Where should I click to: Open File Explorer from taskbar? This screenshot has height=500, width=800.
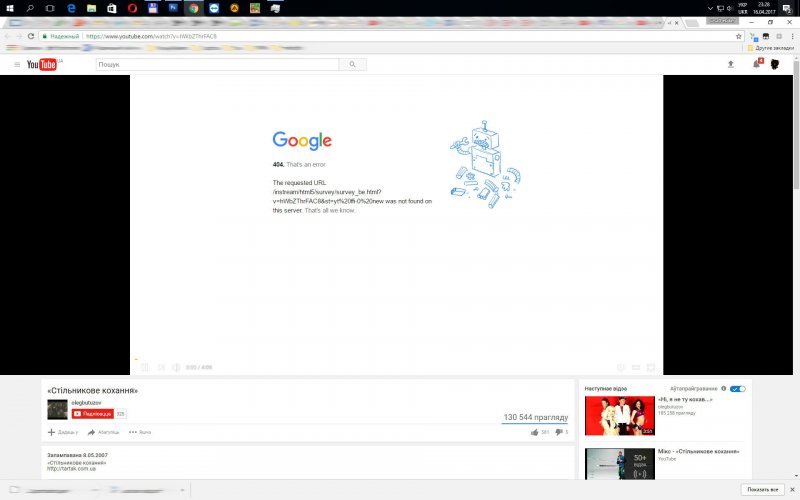coord(91,8)
